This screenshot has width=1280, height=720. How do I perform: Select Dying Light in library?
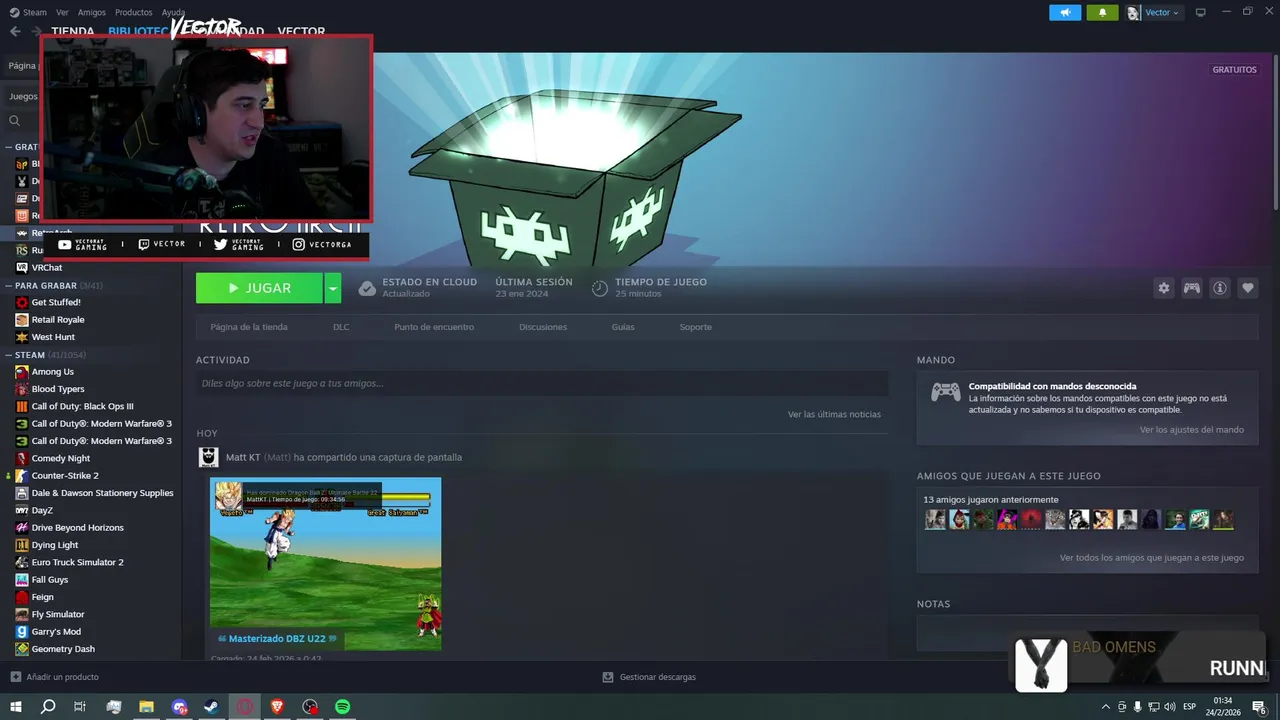click(55, 545)
